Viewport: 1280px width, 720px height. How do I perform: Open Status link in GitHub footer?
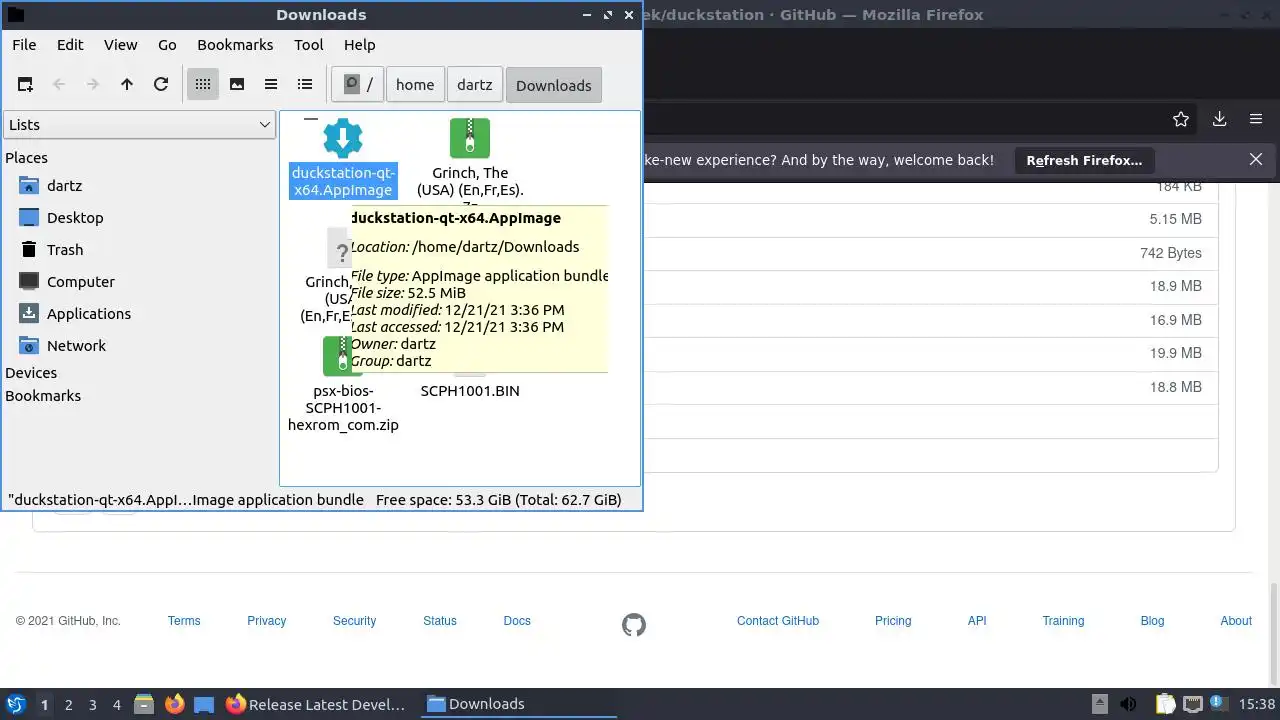click(440, 621)
